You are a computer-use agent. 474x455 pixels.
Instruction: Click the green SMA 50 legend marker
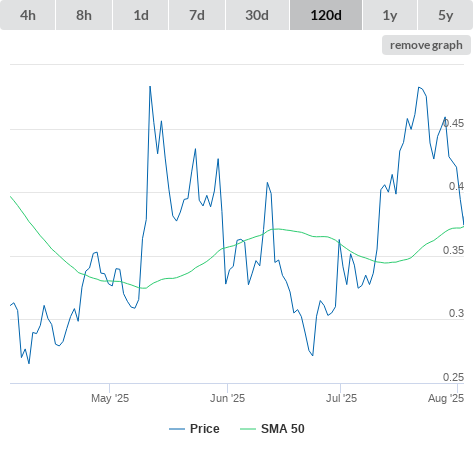point(248,429)
